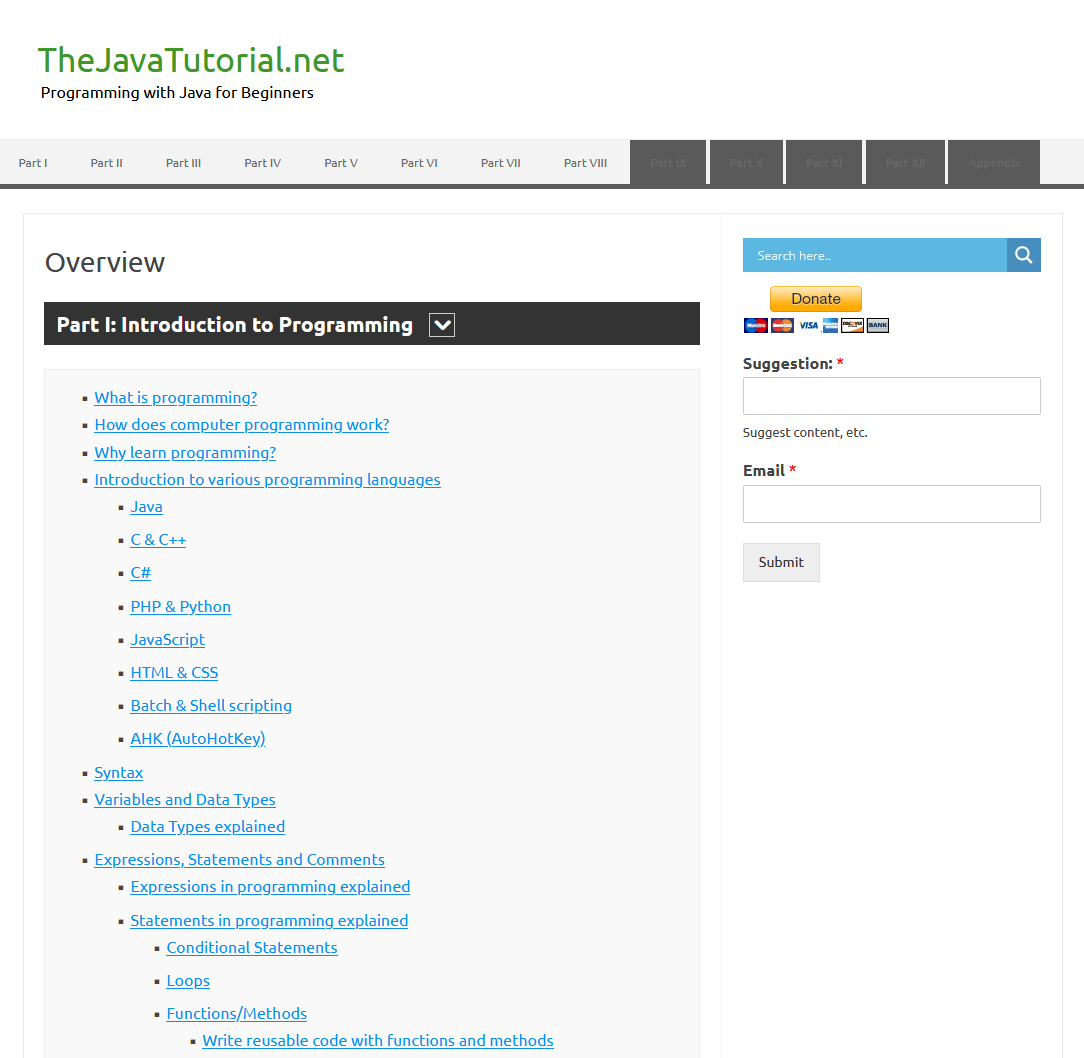Open the 'AHK (AutoHotKey)' link
This screenshot has height=1058, width=1084.
click(198, 739)
